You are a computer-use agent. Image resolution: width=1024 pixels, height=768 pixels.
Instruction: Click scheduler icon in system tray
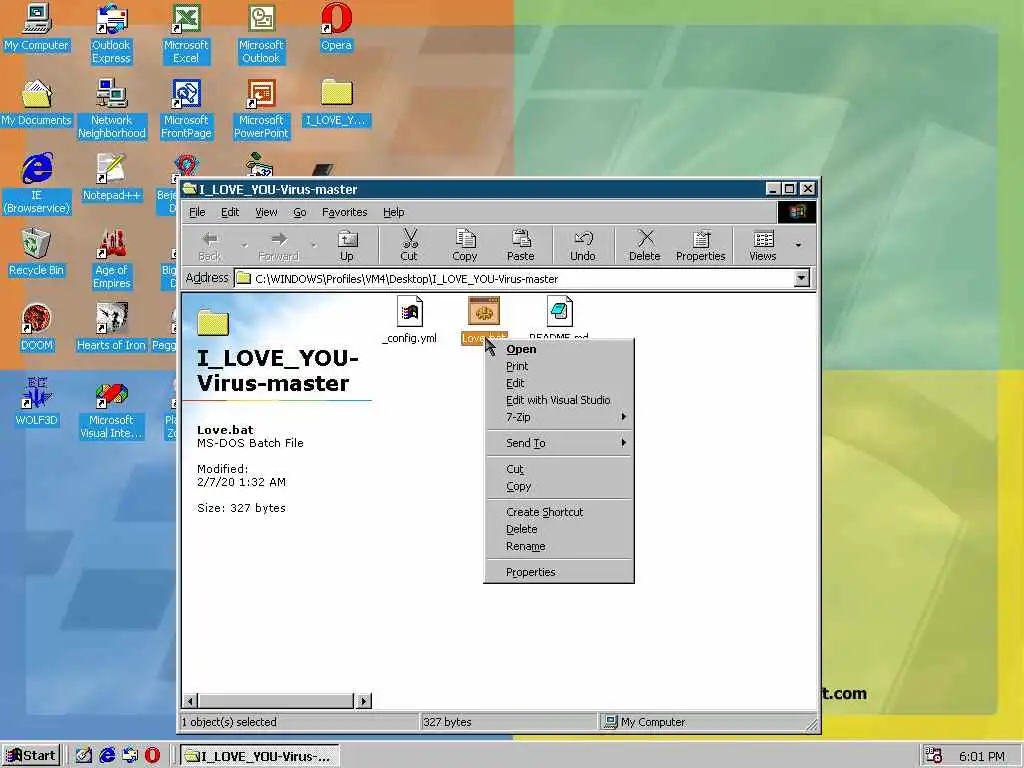point(934,756)
